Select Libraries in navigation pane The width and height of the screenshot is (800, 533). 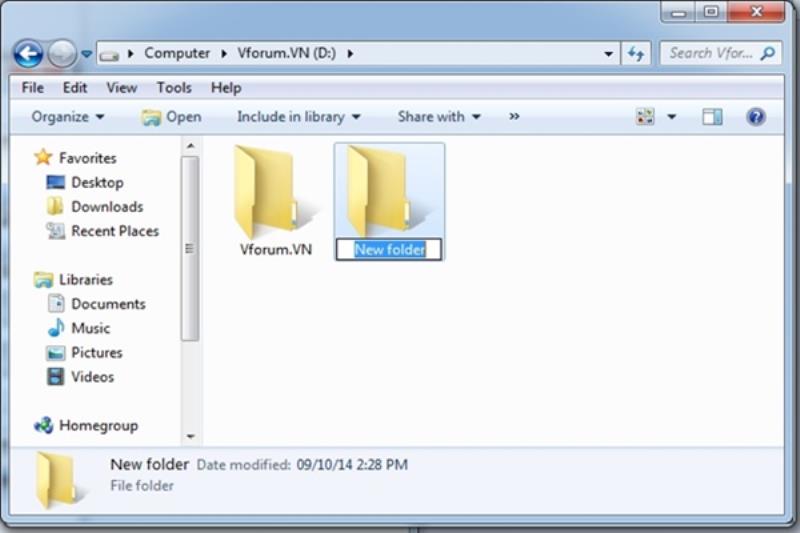tap(86, 280)
